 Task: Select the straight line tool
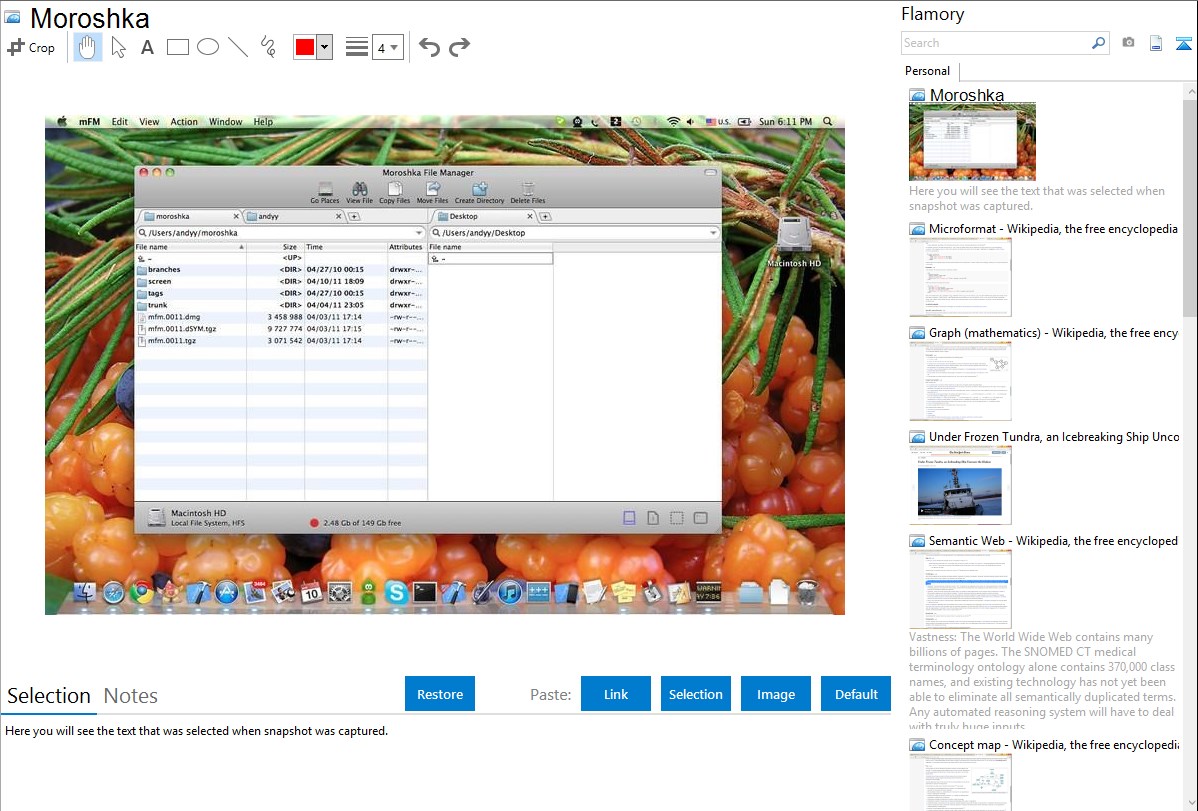pos(237,47)
